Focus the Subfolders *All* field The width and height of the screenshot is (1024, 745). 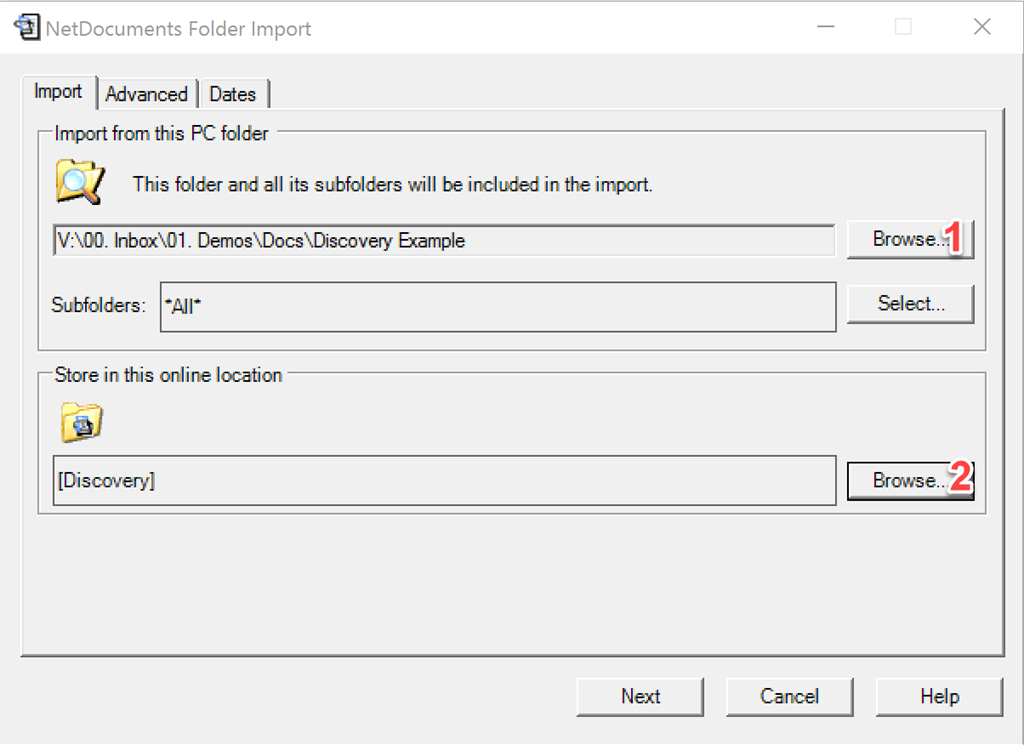(x=498, y=307)
